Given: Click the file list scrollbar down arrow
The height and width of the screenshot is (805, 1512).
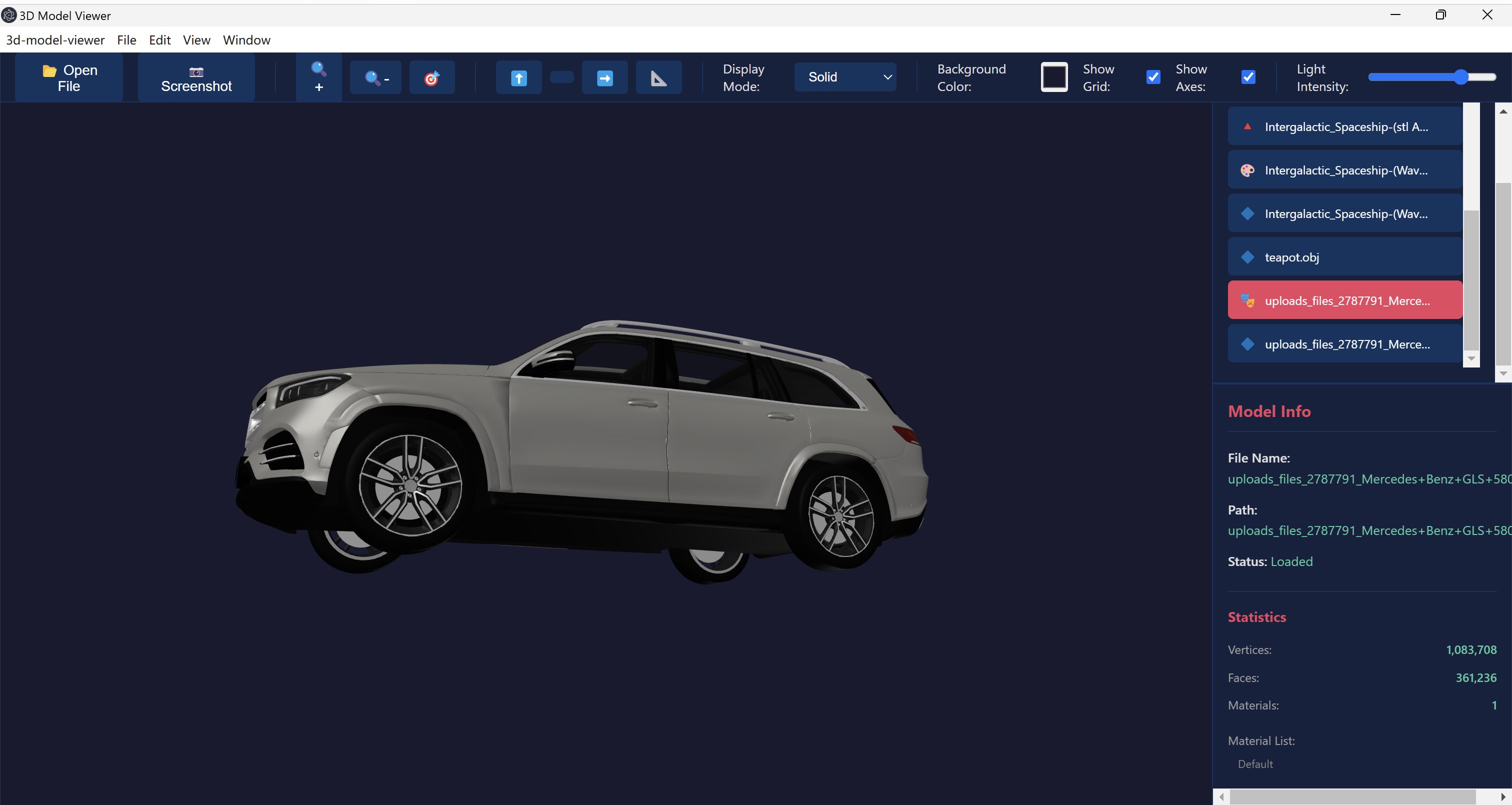Looking at the screenshot, I should tap(1471, 358).
